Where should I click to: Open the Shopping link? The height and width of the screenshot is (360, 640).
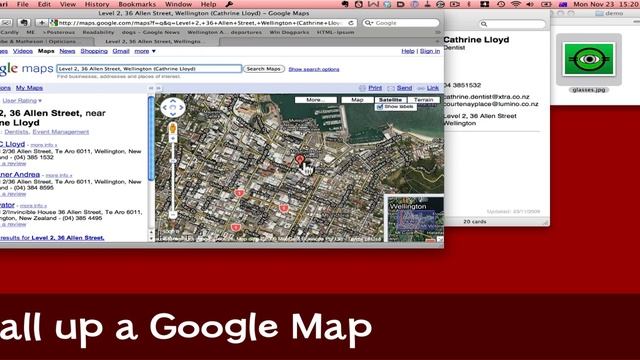[x=94, y=51]
